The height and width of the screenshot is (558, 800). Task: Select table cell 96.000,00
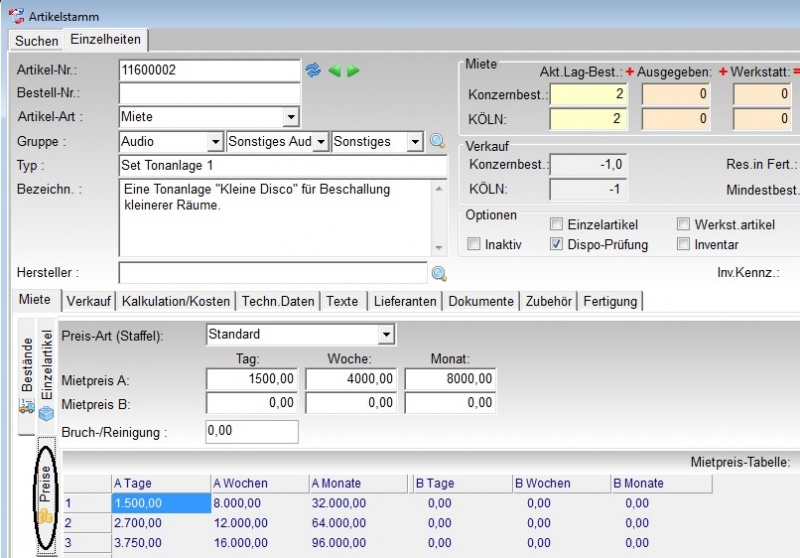pyautogui.click(x=359, y=543)
